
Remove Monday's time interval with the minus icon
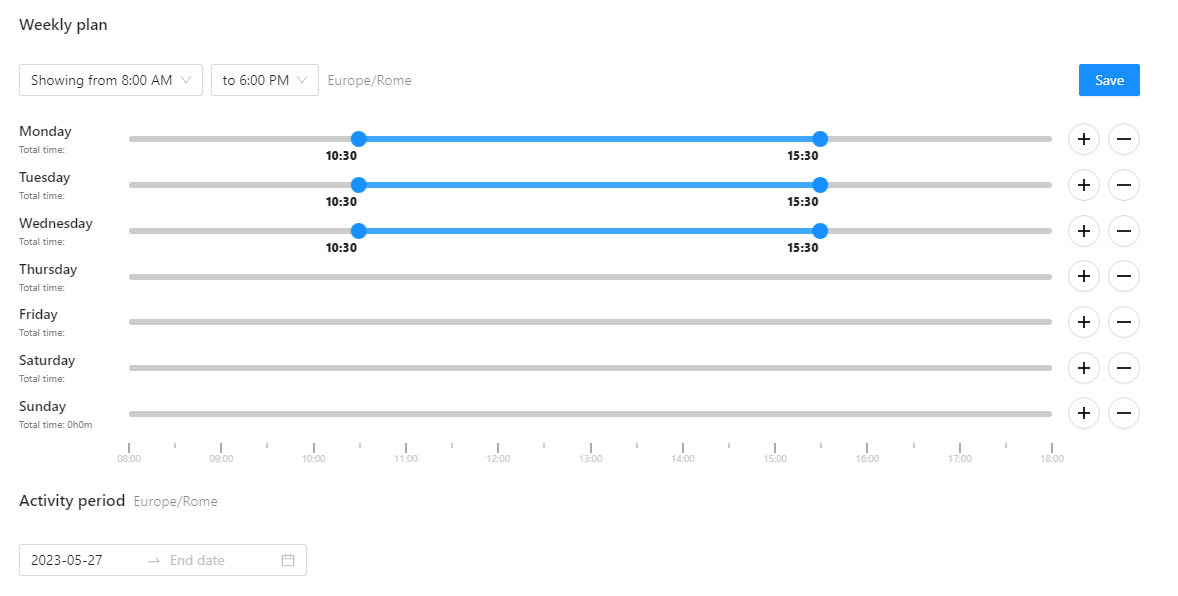(1124, 139)
